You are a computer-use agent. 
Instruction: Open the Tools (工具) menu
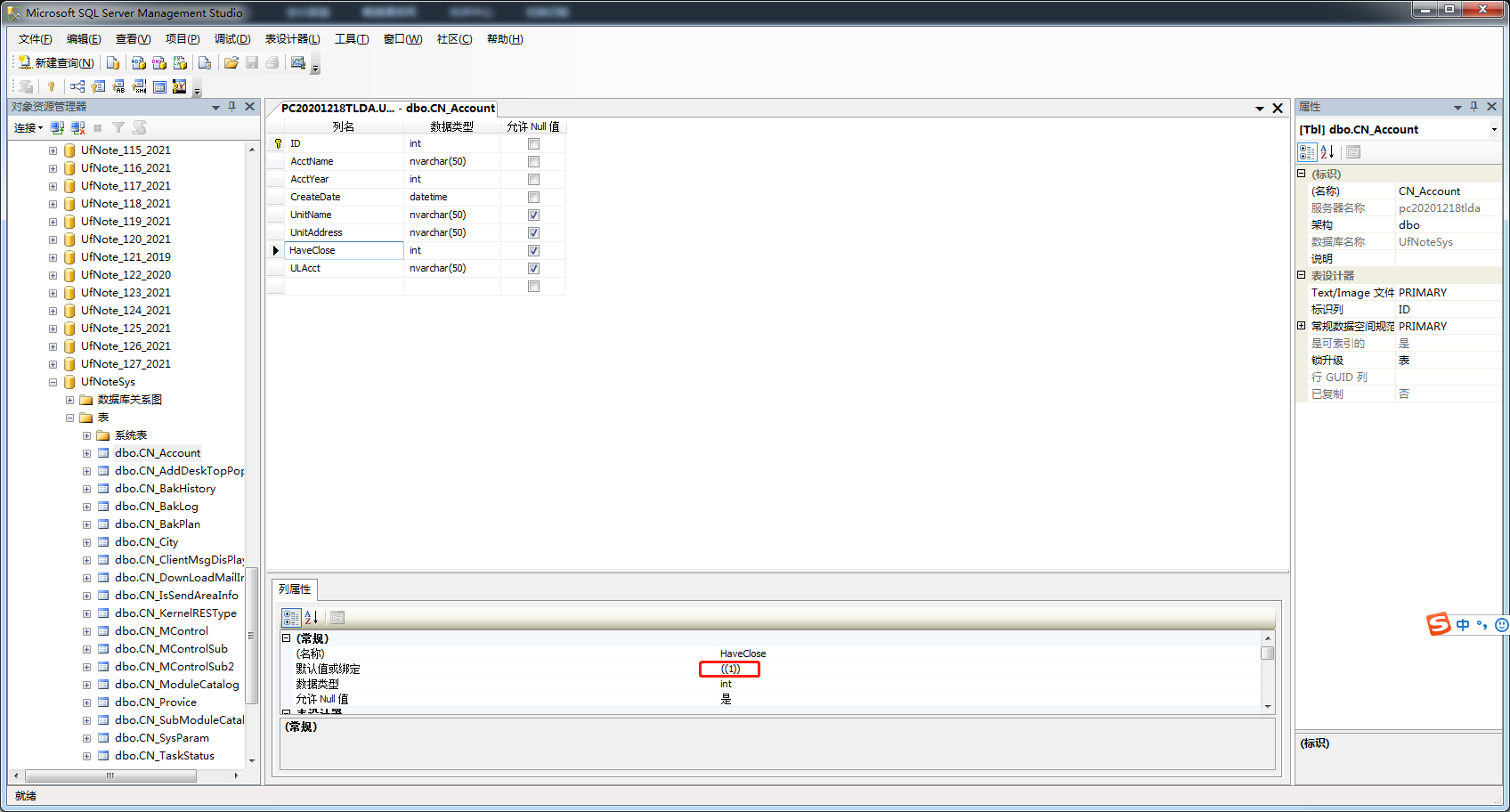tap(352, 39)
